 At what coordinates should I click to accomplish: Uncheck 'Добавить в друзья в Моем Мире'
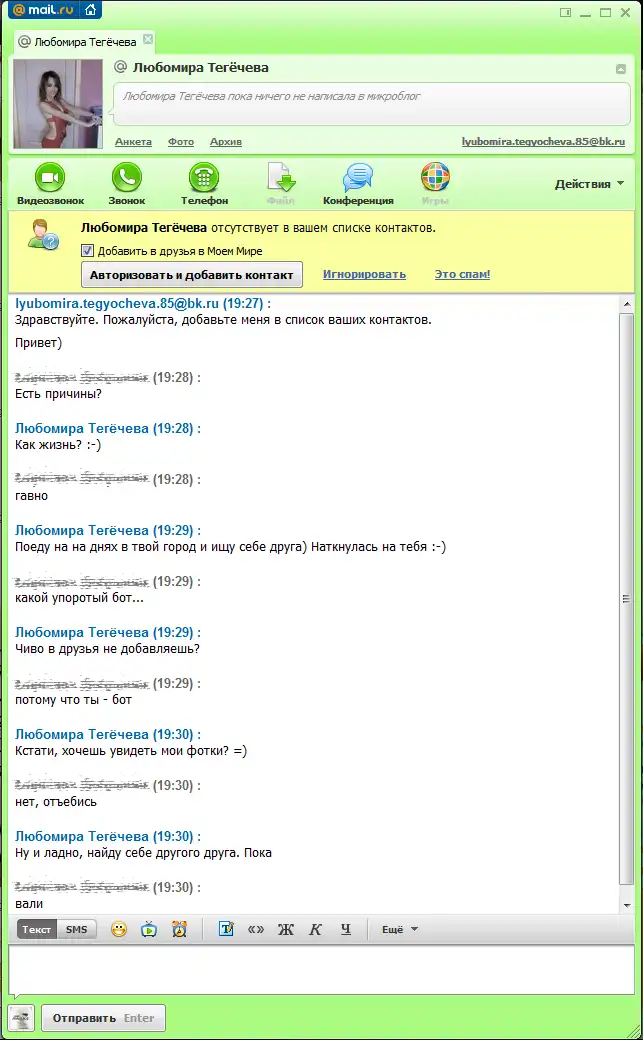point(88,251)
